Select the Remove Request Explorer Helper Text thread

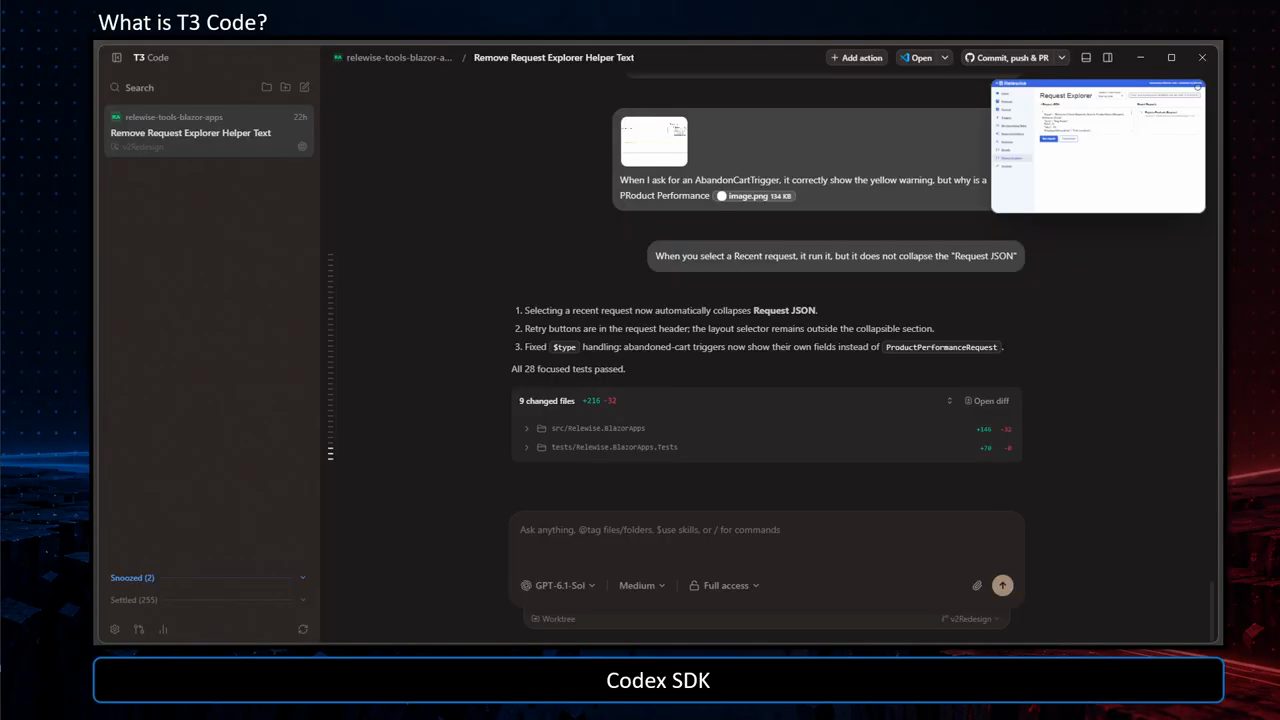tap(209, 132)
